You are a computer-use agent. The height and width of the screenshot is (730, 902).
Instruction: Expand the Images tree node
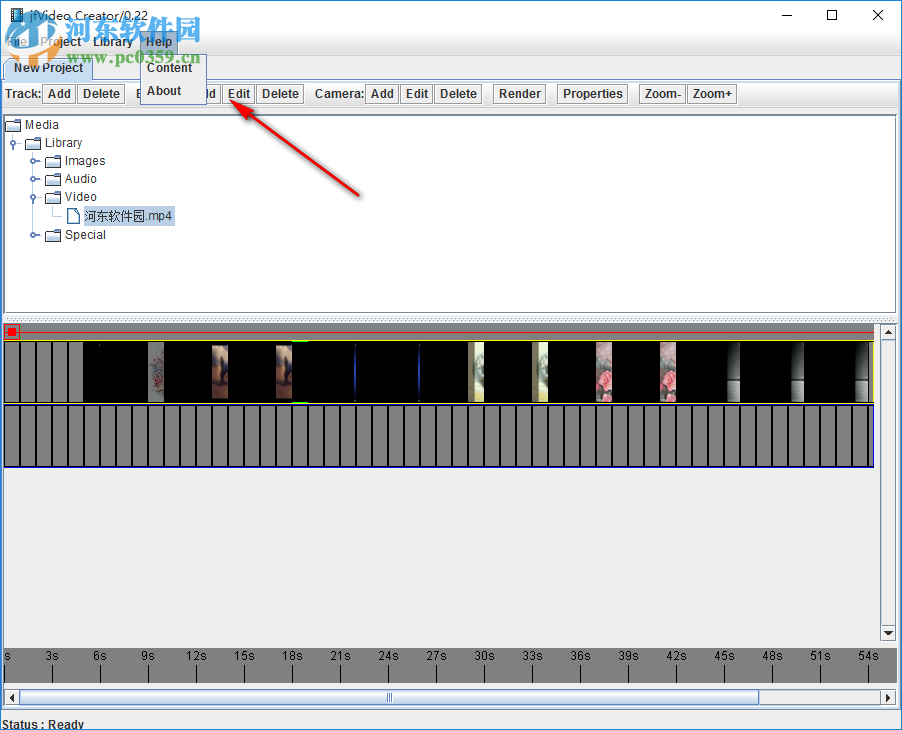point(33,161)
